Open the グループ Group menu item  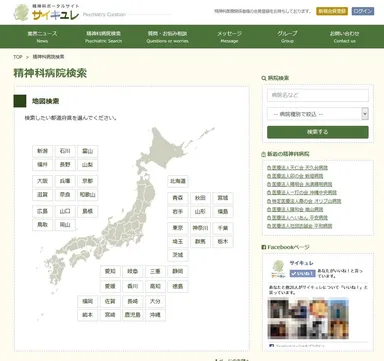(287, 37)
